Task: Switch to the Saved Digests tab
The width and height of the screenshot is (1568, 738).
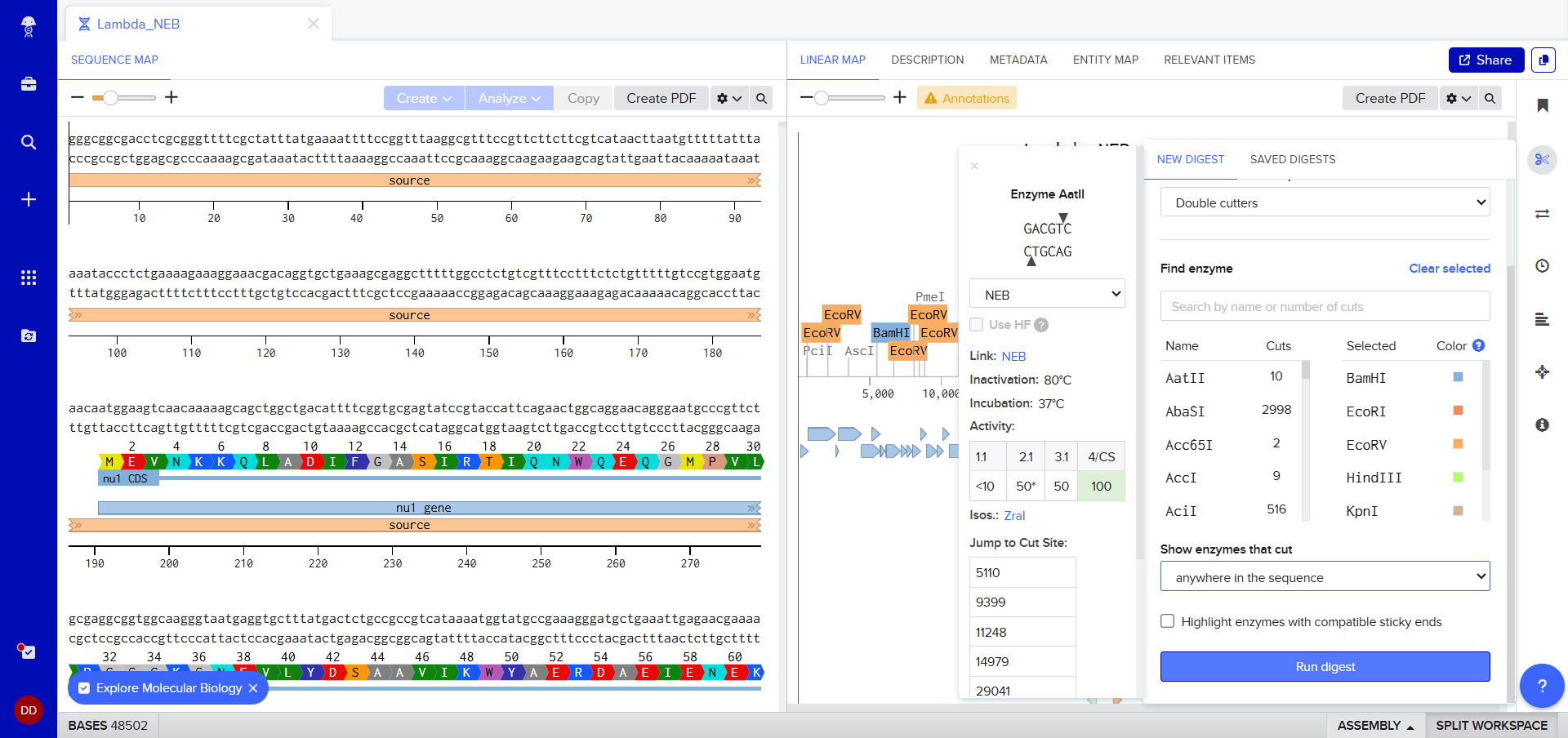Action: tap(1292, 159)
